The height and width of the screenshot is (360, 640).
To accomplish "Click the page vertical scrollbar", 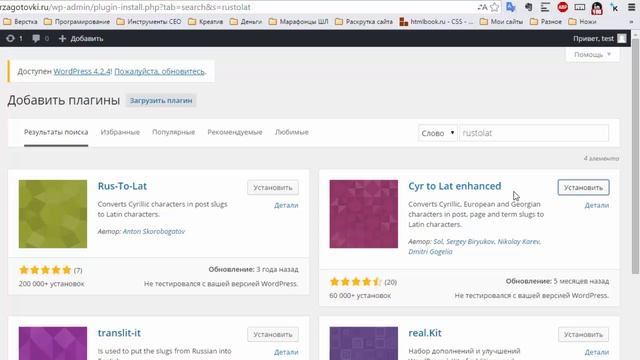I will pyautogui.click(x=636, y=155).
